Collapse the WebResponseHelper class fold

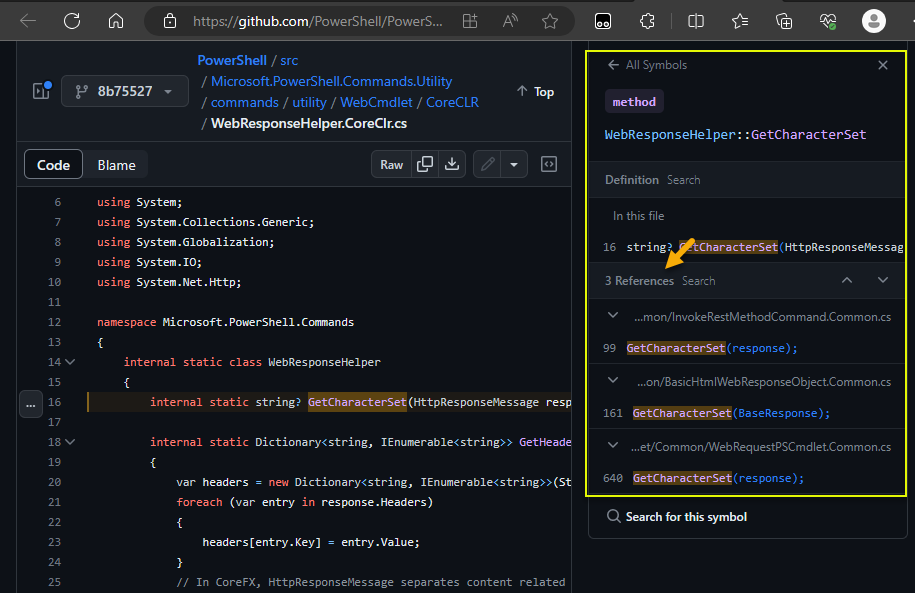(x=70, y=362)
